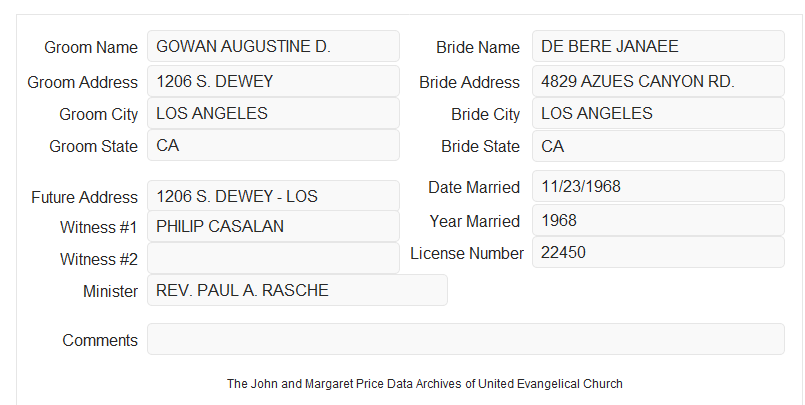Select the empty Comments field
This screenshot has width=805, height=405.
pyautogui.click(x=466, y=339)
